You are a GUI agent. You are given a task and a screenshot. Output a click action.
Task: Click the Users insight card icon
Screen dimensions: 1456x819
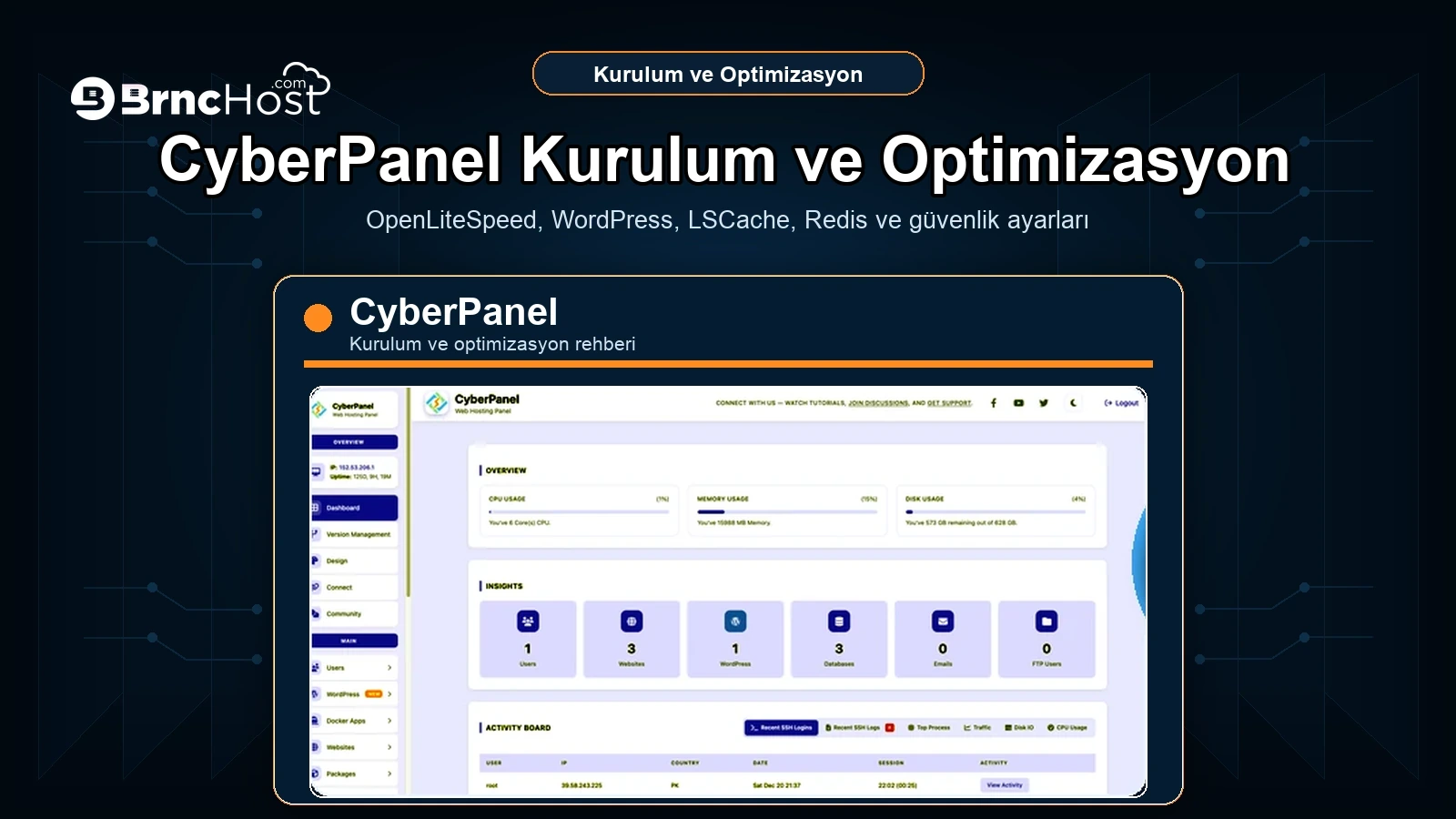tap(528, 622)
